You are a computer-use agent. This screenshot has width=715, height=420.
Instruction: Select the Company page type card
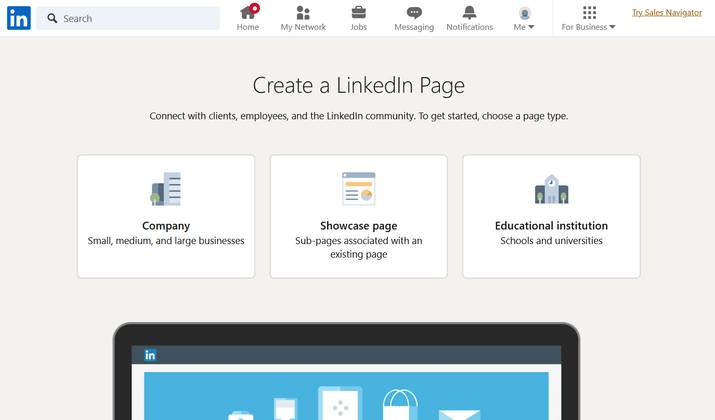[166, 216]
